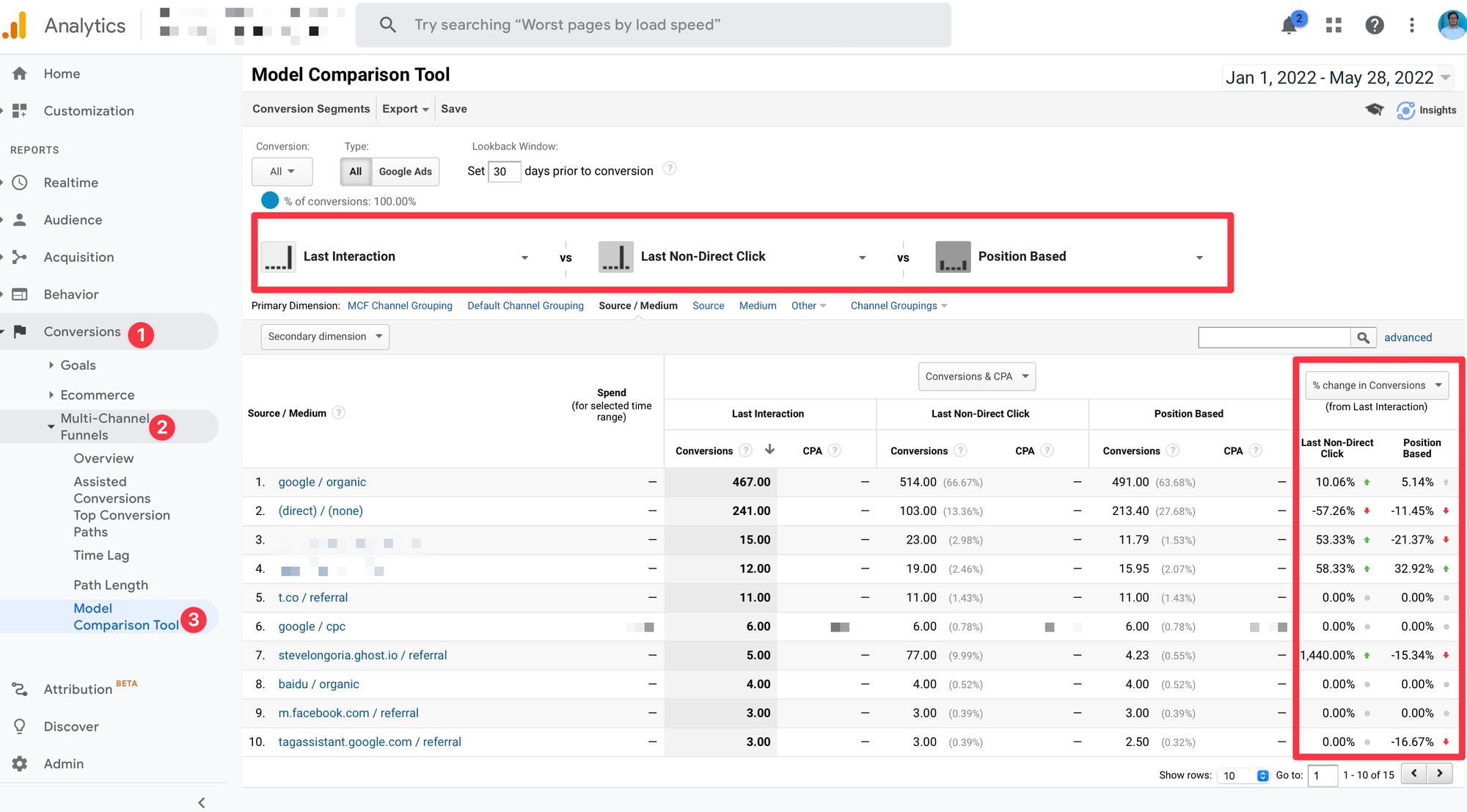Open the Path Length report
This screenshot has height=812, width=1467.
click(111, 585)
